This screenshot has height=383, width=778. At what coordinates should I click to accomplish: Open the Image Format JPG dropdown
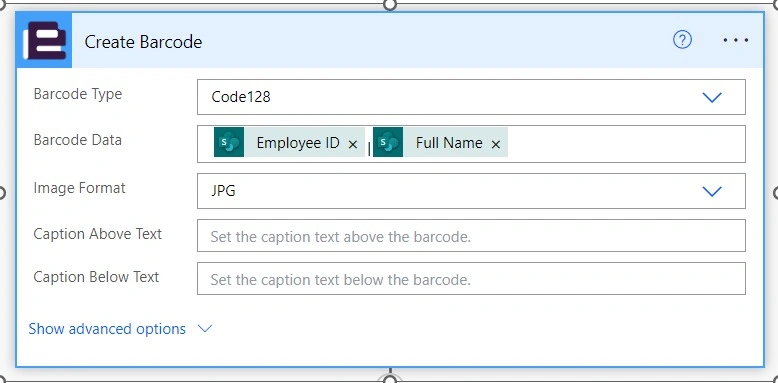click(471, 191)
